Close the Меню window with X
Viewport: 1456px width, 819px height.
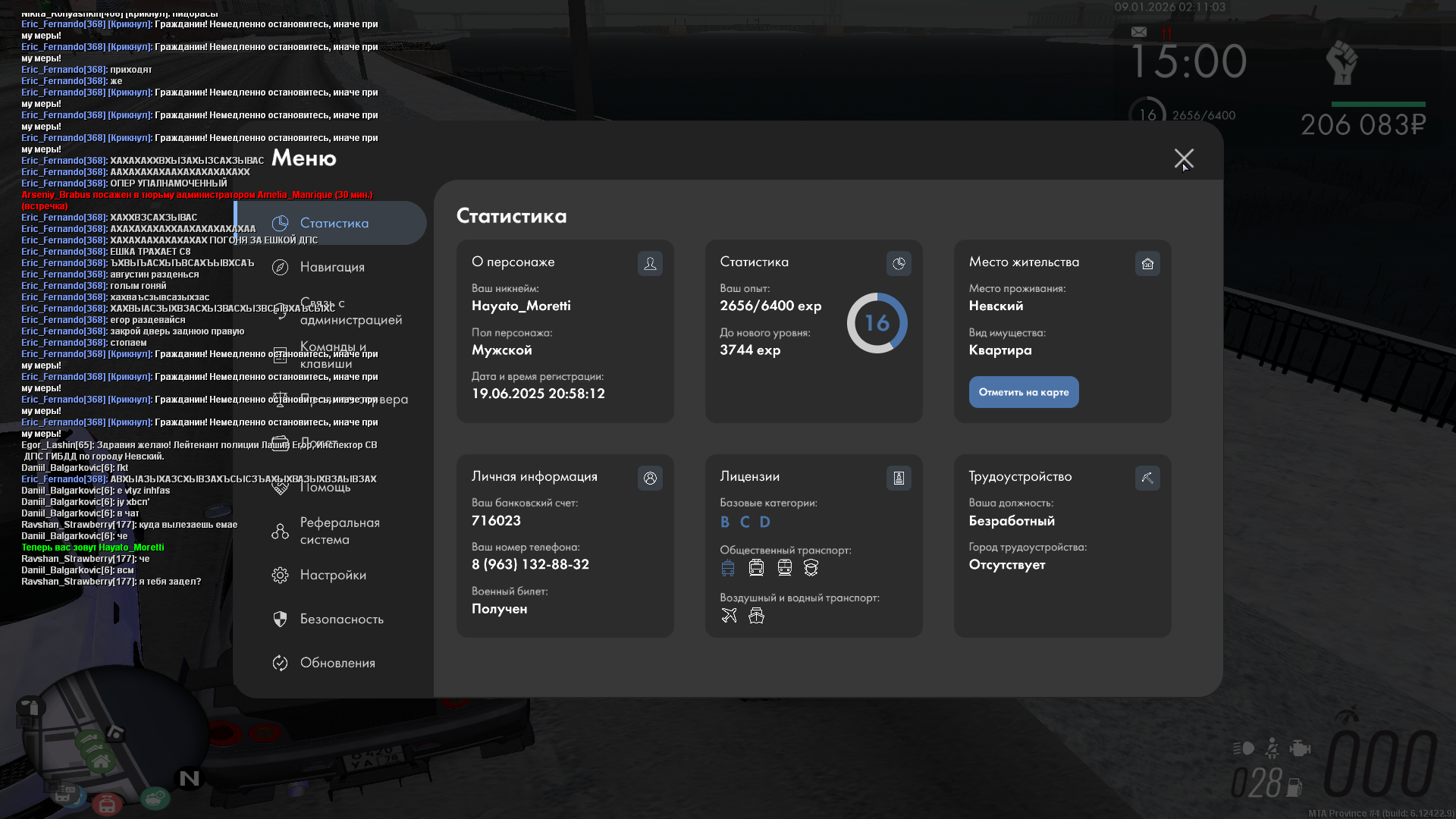point(1184,158)
